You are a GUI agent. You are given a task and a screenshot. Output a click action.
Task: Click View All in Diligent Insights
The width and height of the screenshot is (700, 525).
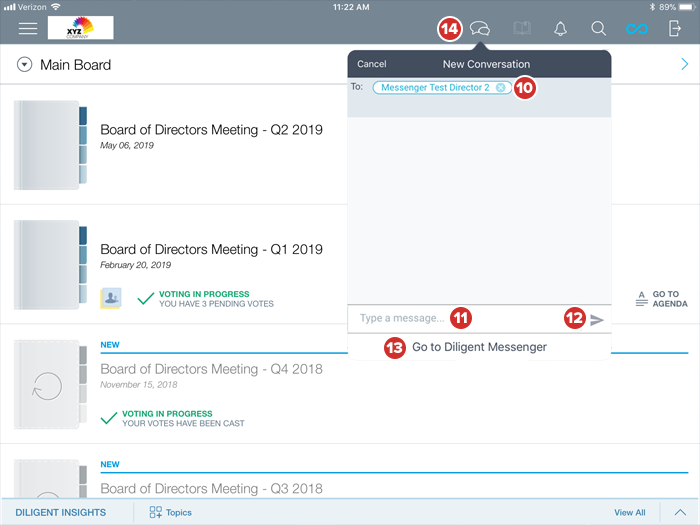tap(629, 512)
